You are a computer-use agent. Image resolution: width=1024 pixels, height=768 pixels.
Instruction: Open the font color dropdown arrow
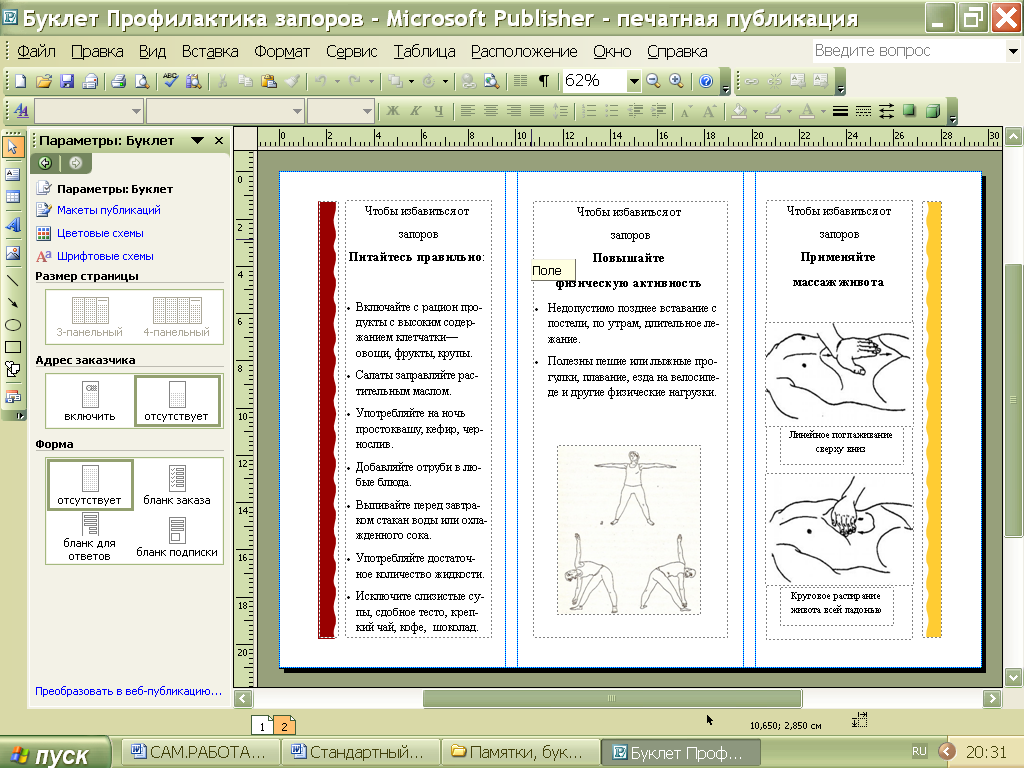[823, 112]
